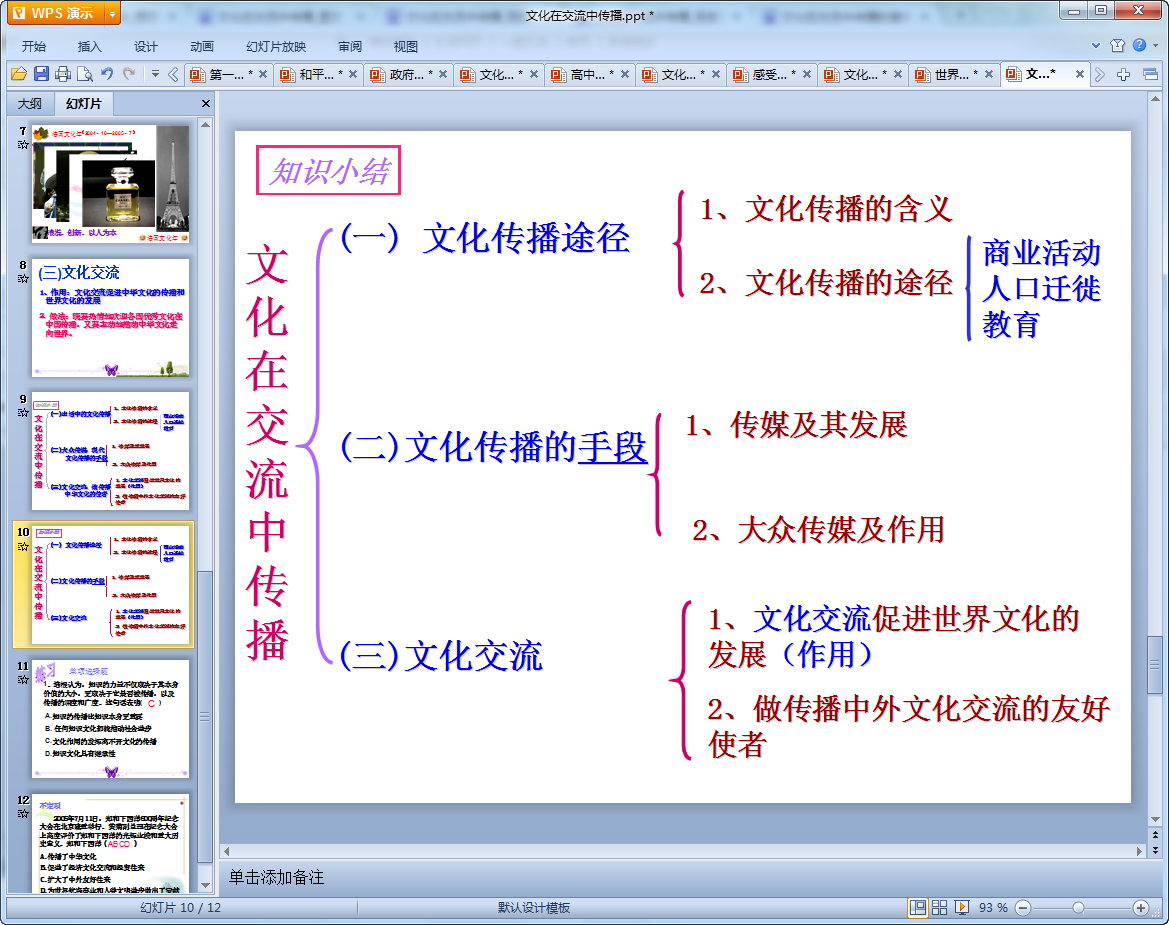Image resolution: width=1169 pixels, height=925 pixels.
Task: Click the underlined 手段 link on the slide
Action: tap(612, 447)
